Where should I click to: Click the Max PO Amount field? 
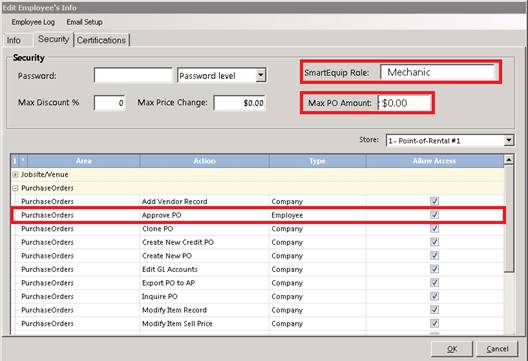(404, 103)
